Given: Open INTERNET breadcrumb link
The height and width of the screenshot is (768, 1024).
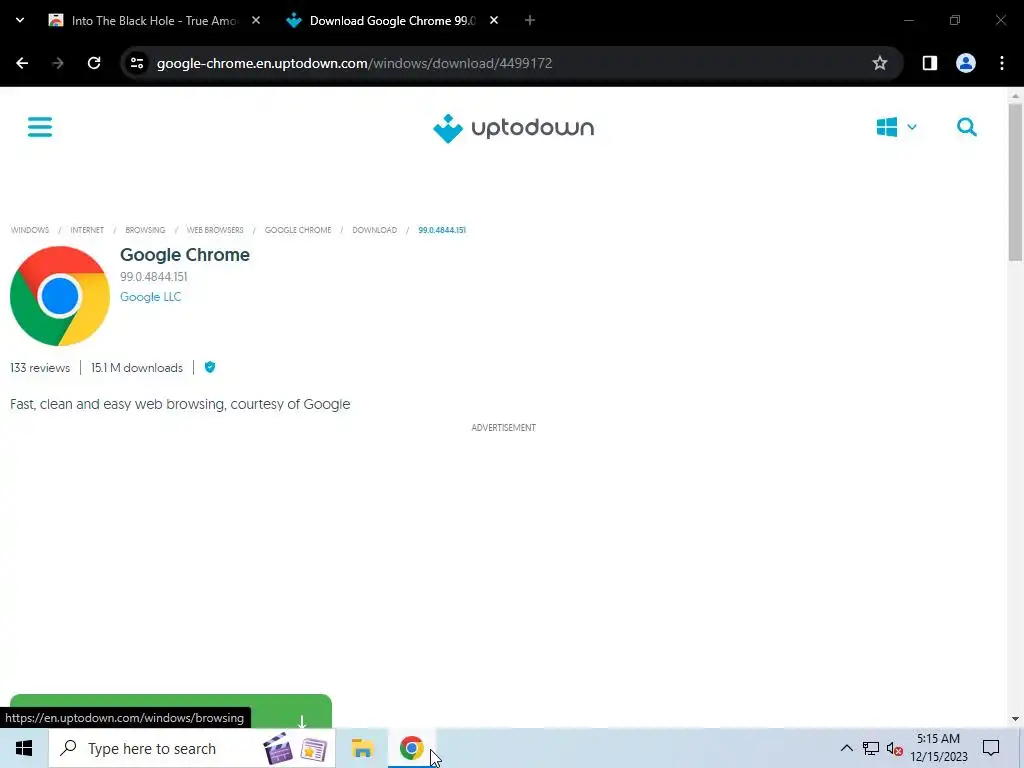Looking at the screenshot, I should click(87, 230).
